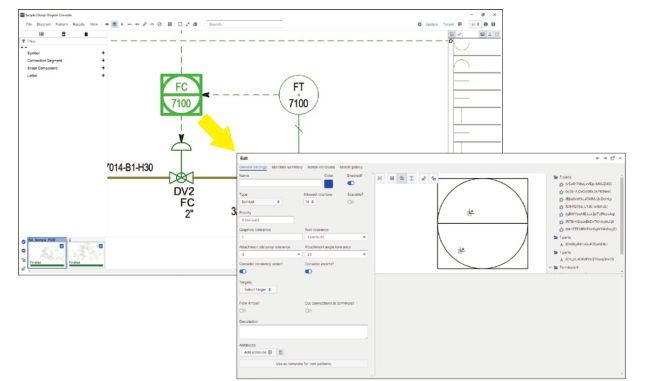This screenshot has width=650, height=381.
Task: Turn on the Scalable switch
Action: point(351,202)
